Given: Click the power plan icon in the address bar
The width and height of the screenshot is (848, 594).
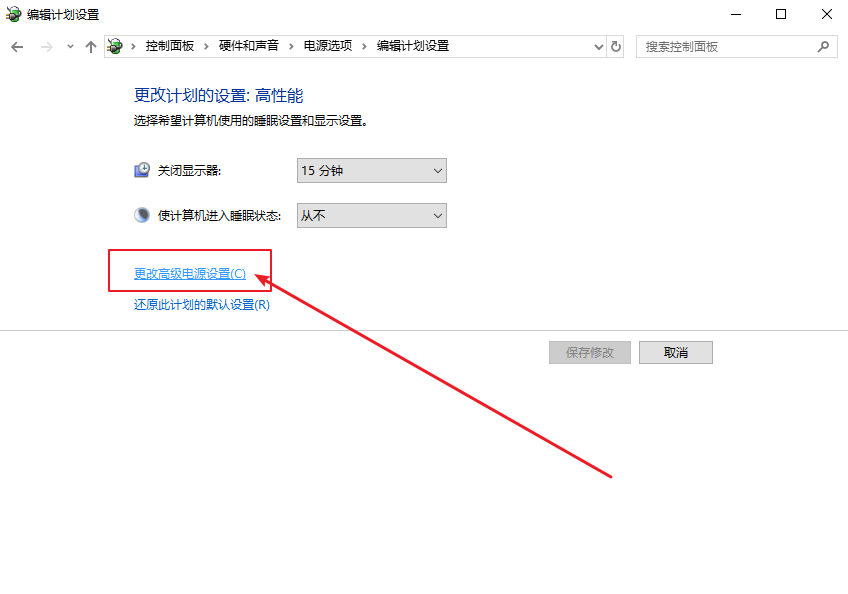Looking at the screenshot, I should point(115,46).
